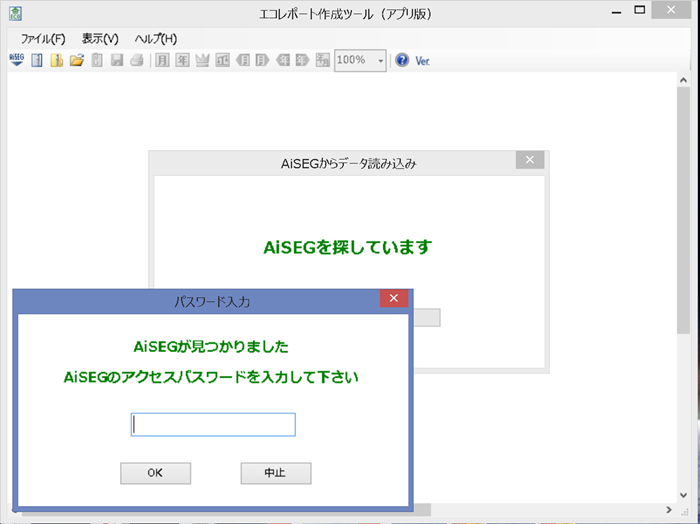Click the AiSEG data download icon
This screenshot has height=524, width=700.
[17, 60]
